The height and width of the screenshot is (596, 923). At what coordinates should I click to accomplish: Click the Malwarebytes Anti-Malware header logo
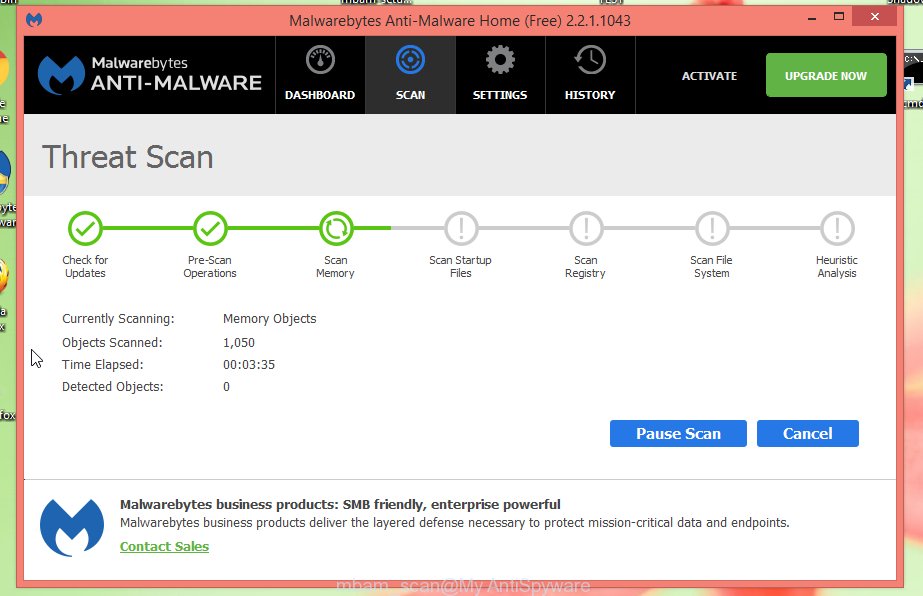(x=150, y=75)
